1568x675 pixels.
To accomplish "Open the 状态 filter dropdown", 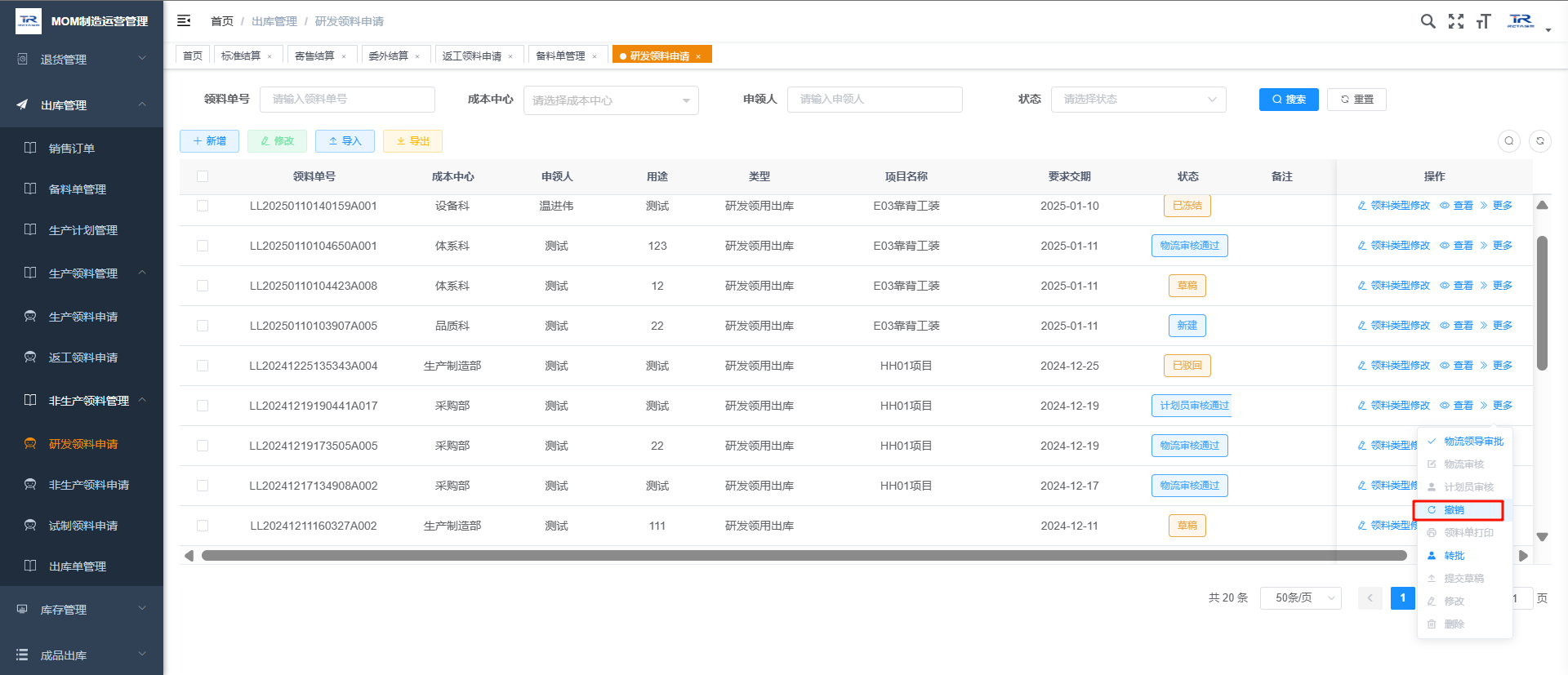I will (1138, 100).
